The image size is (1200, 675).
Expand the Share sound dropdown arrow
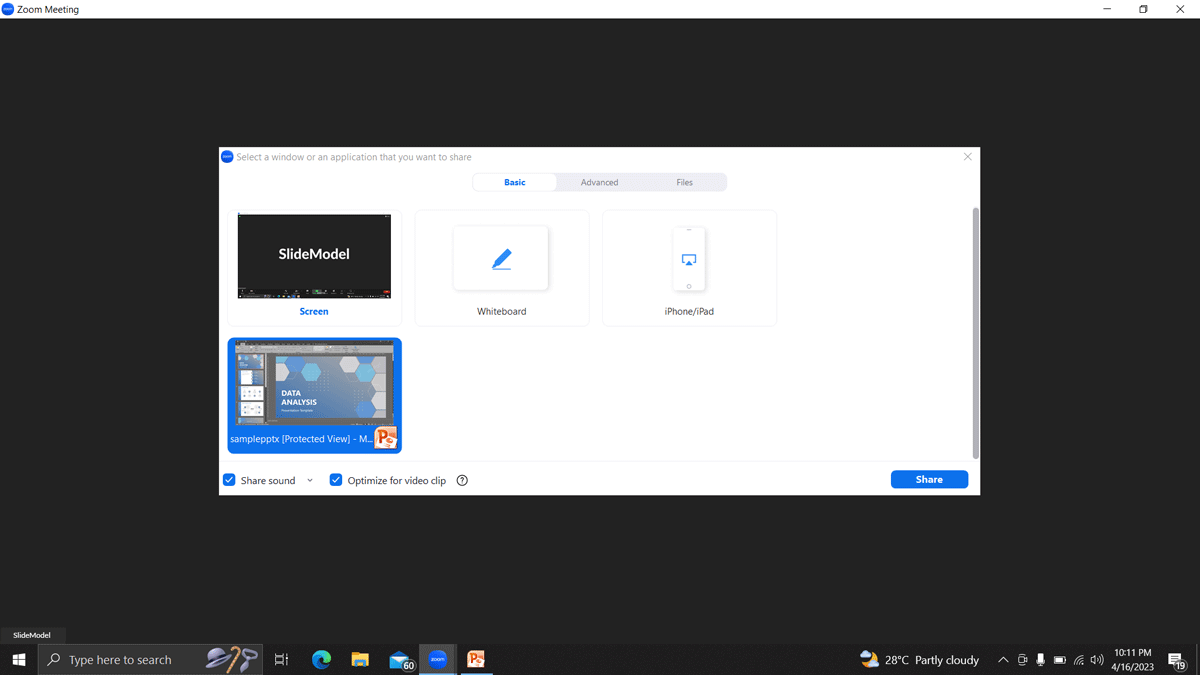pyautogui.click(x=310, y=480)
